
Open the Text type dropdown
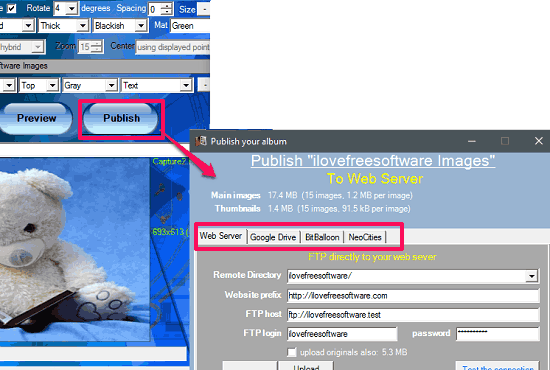[186, 86]
